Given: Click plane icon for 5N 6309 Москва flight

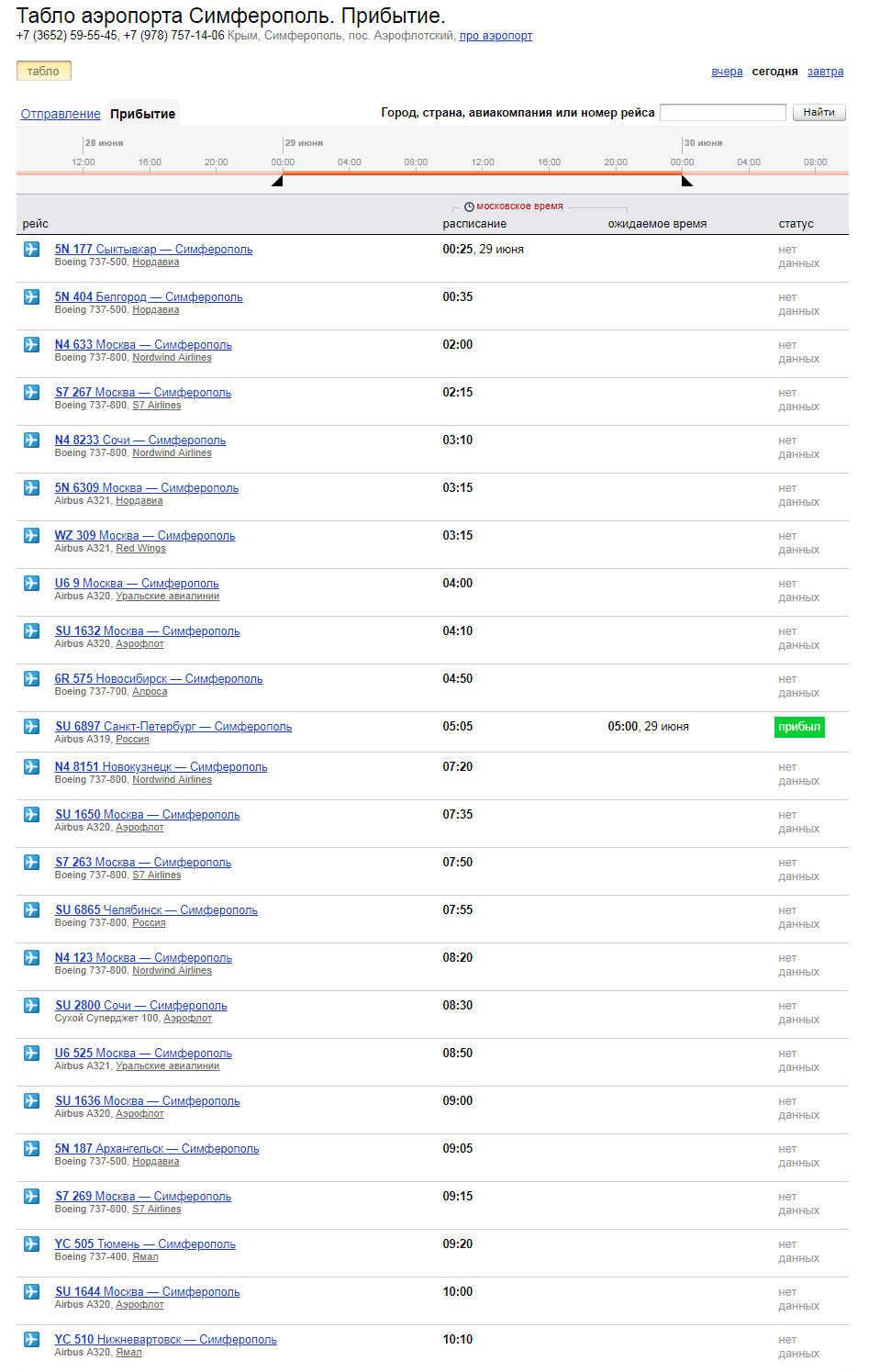Looking at the screenshot, I should point(32,487).
